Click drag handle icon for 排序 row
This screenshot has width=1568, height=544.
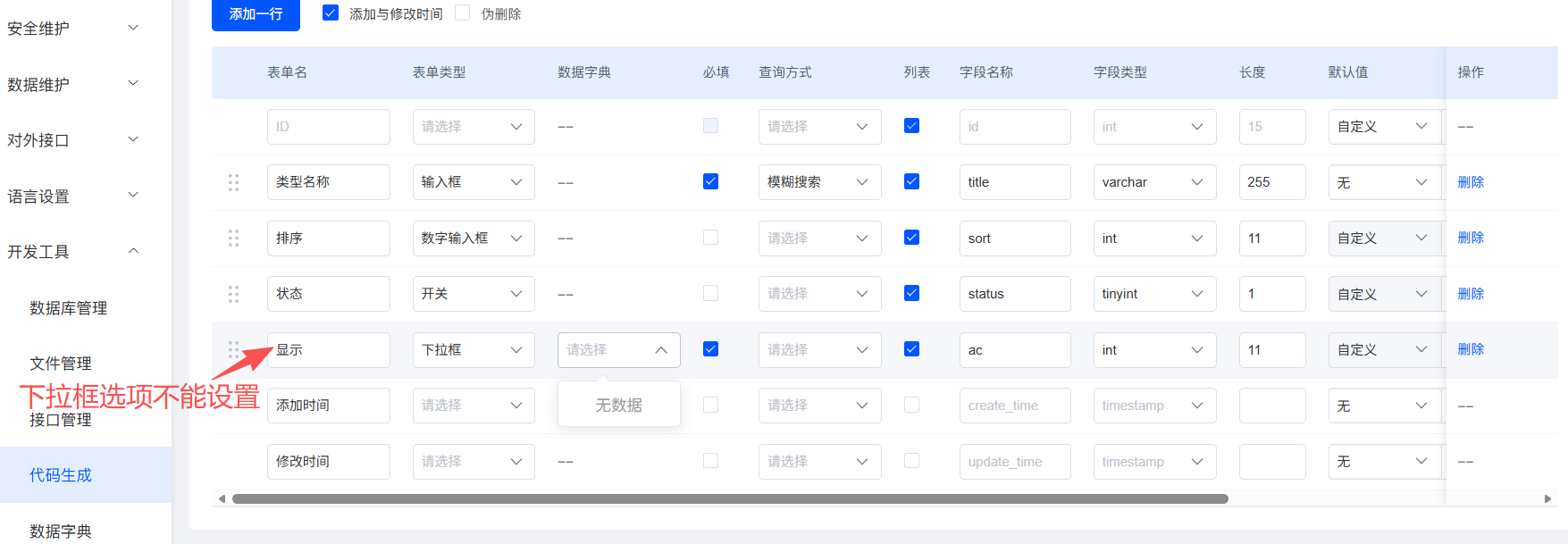click(x=233, y=239)
